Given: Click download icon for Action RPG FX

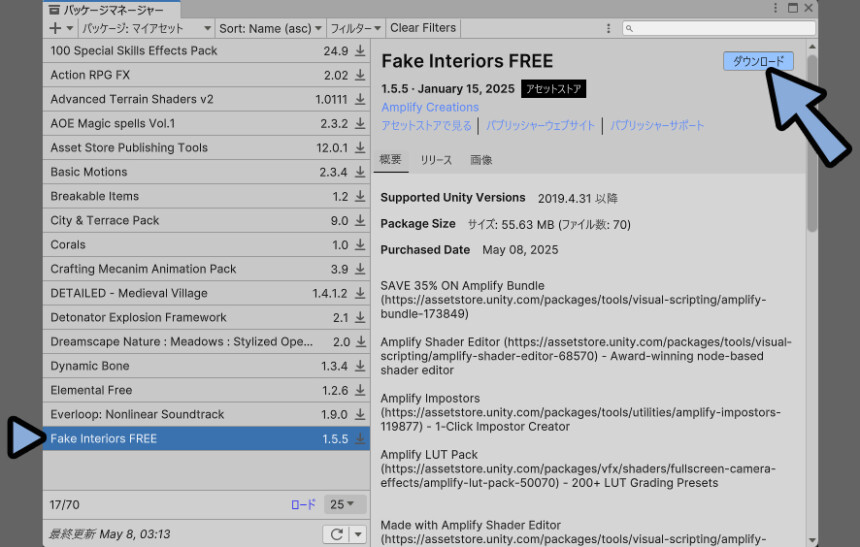Looking at the screenshot, I should (x=360, y=75).
